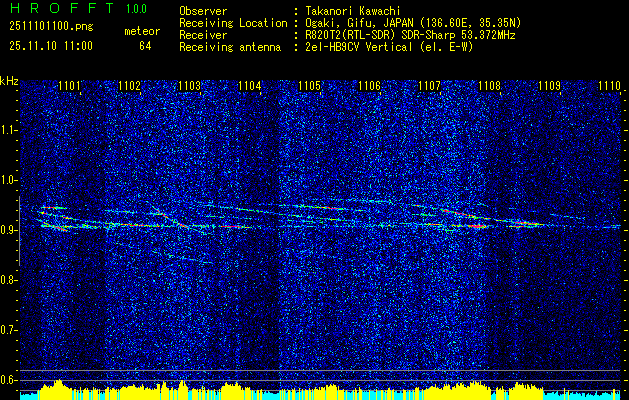This screenshot has width=629, height=400.
Task: Click the 0.6 kHz axis label
Action: (x=9, y=380)
